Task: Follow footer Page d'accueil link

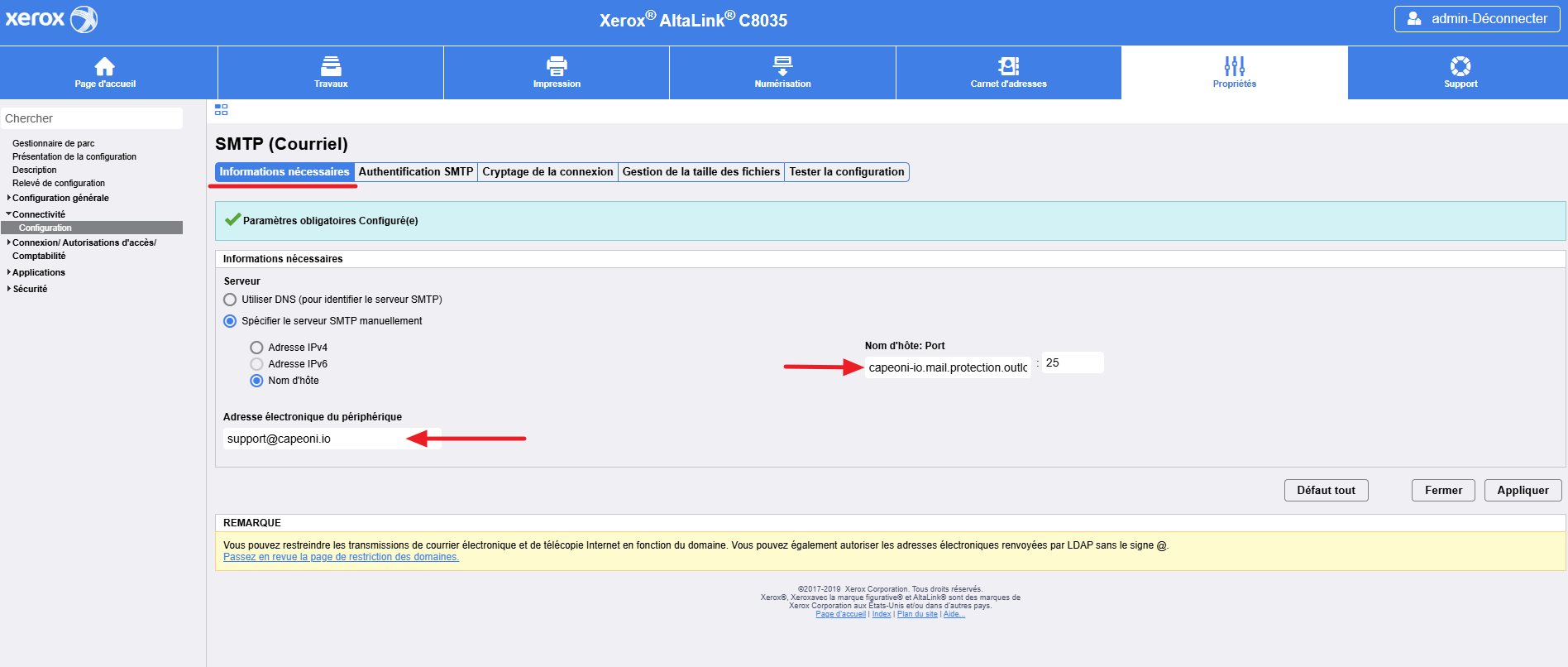Action: 840,614
